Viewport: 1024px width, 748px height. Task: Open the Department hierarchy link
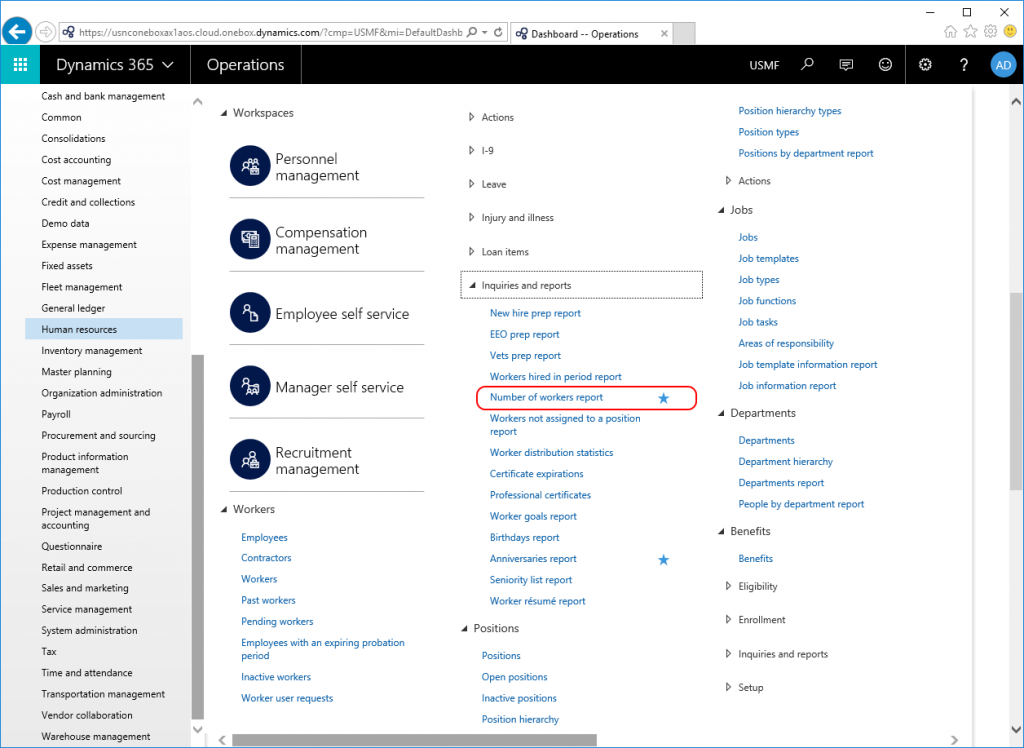coord(787,461)
